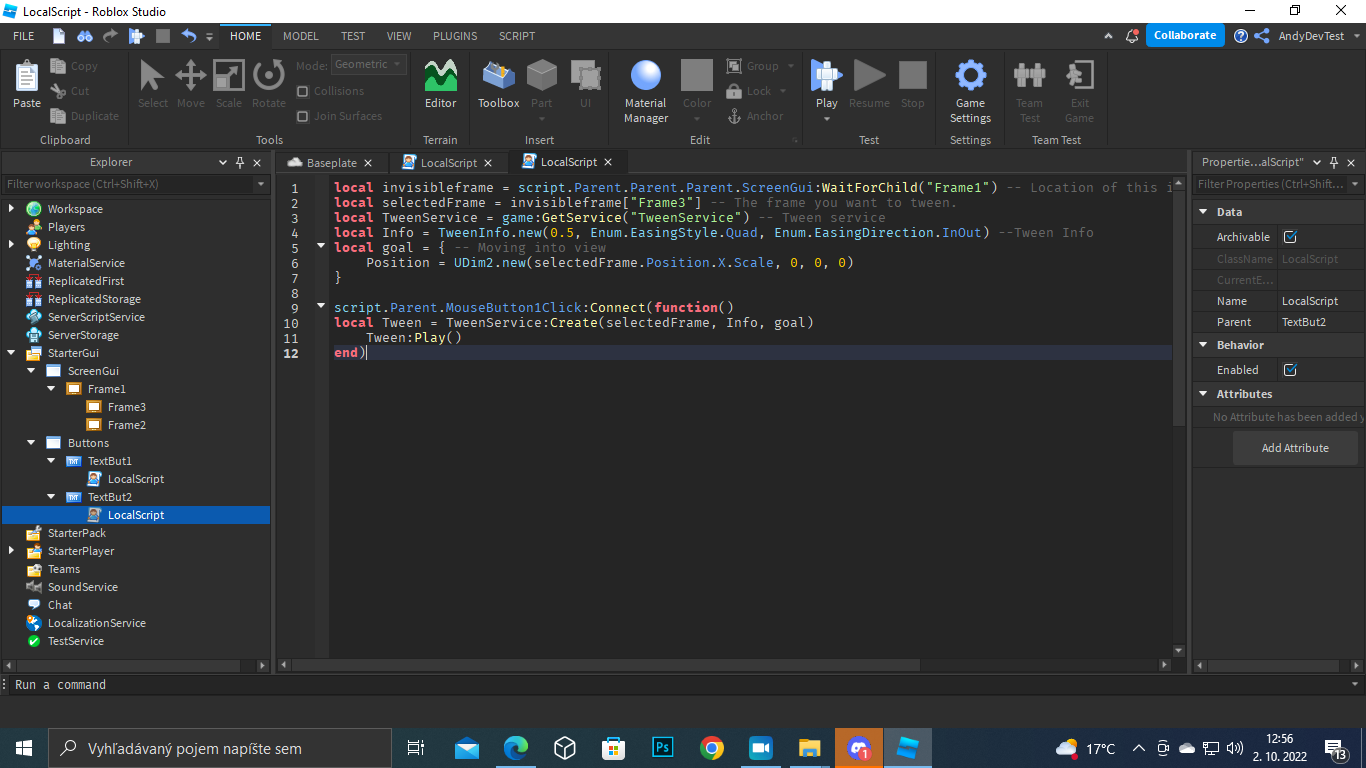Choose the Scale tool
Image resolution: width=1366 pixels, height=768 pixels.
(x=229, y=85)
